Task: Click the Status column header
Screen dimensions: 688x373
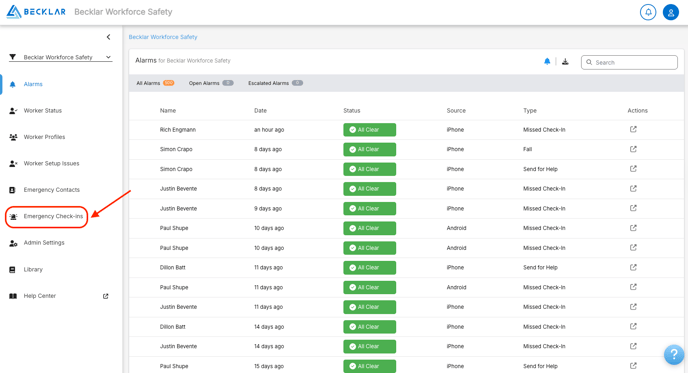Action: pos(351,111)
